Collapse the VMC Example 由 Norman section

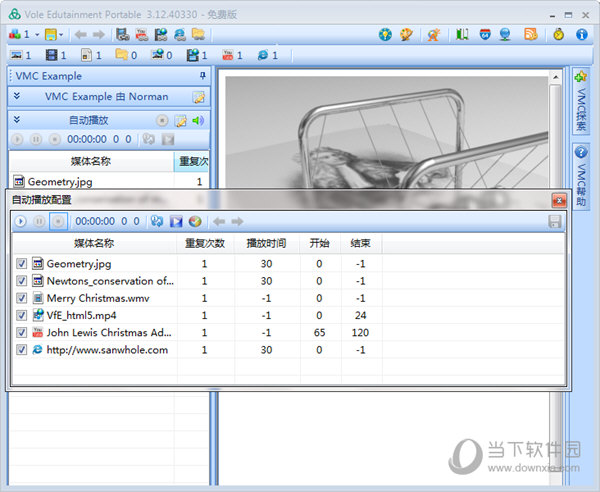click(x=16, y=97)
